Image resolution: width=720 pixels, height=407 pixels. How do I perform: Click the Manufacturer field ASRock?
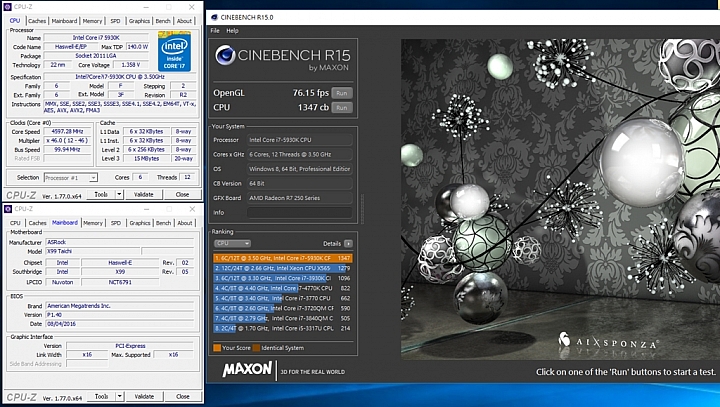[x=120, y=242]
